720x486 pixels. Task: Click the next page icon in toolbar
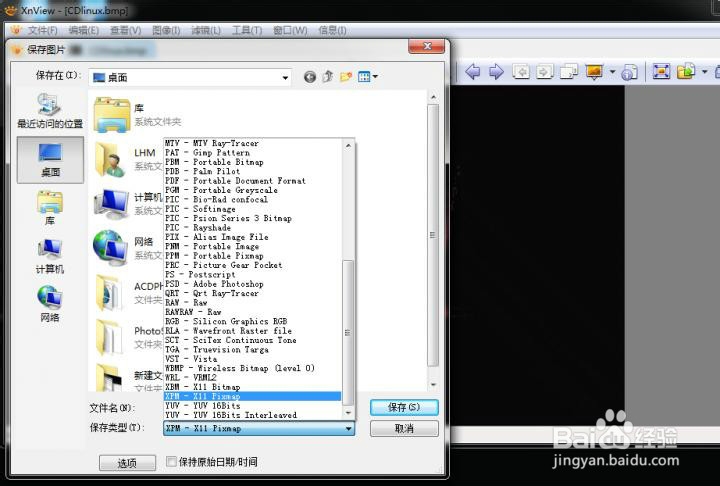coord(545,72)
